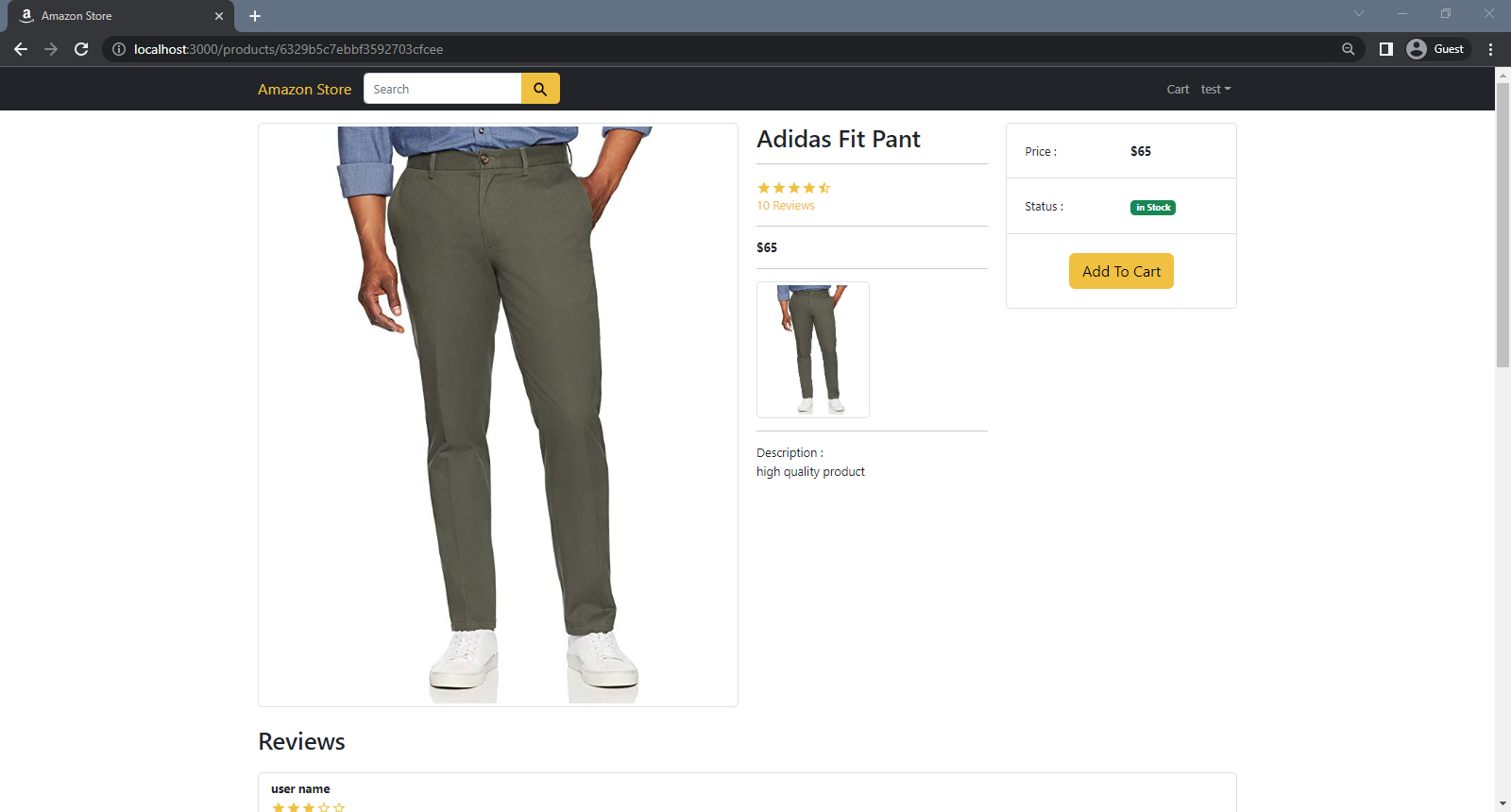Viewport: 1511px width, 812px height.
Task: Open Guest profile button
Action: [1436, 49]
